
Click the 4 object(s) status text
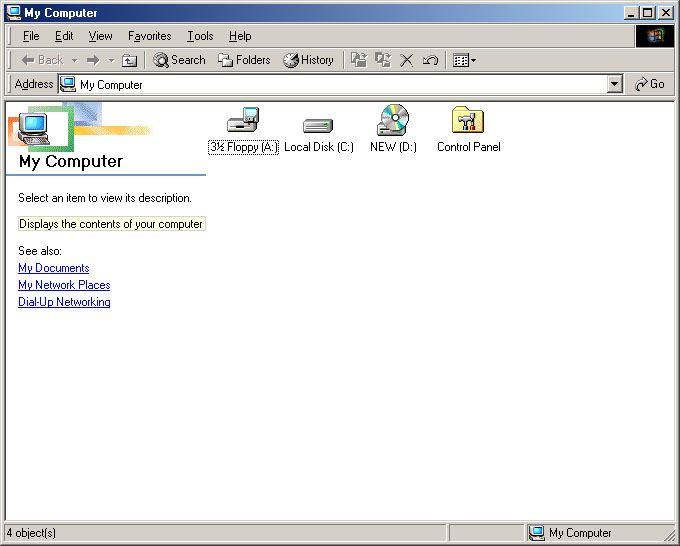(31, 532)
